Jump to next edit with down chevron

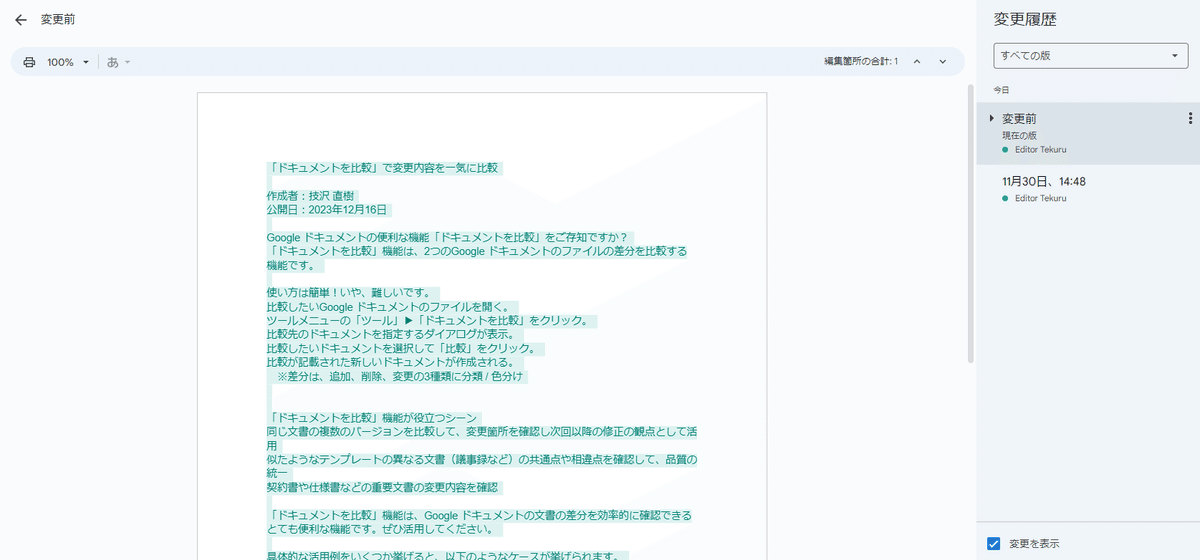[942, 62]
